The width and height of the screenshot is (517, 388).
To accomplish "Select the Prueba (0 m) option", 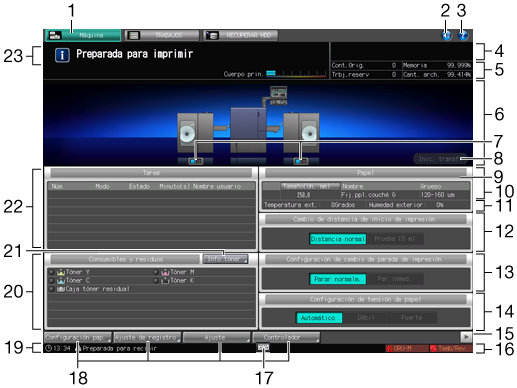I will [x=395, y=239].
